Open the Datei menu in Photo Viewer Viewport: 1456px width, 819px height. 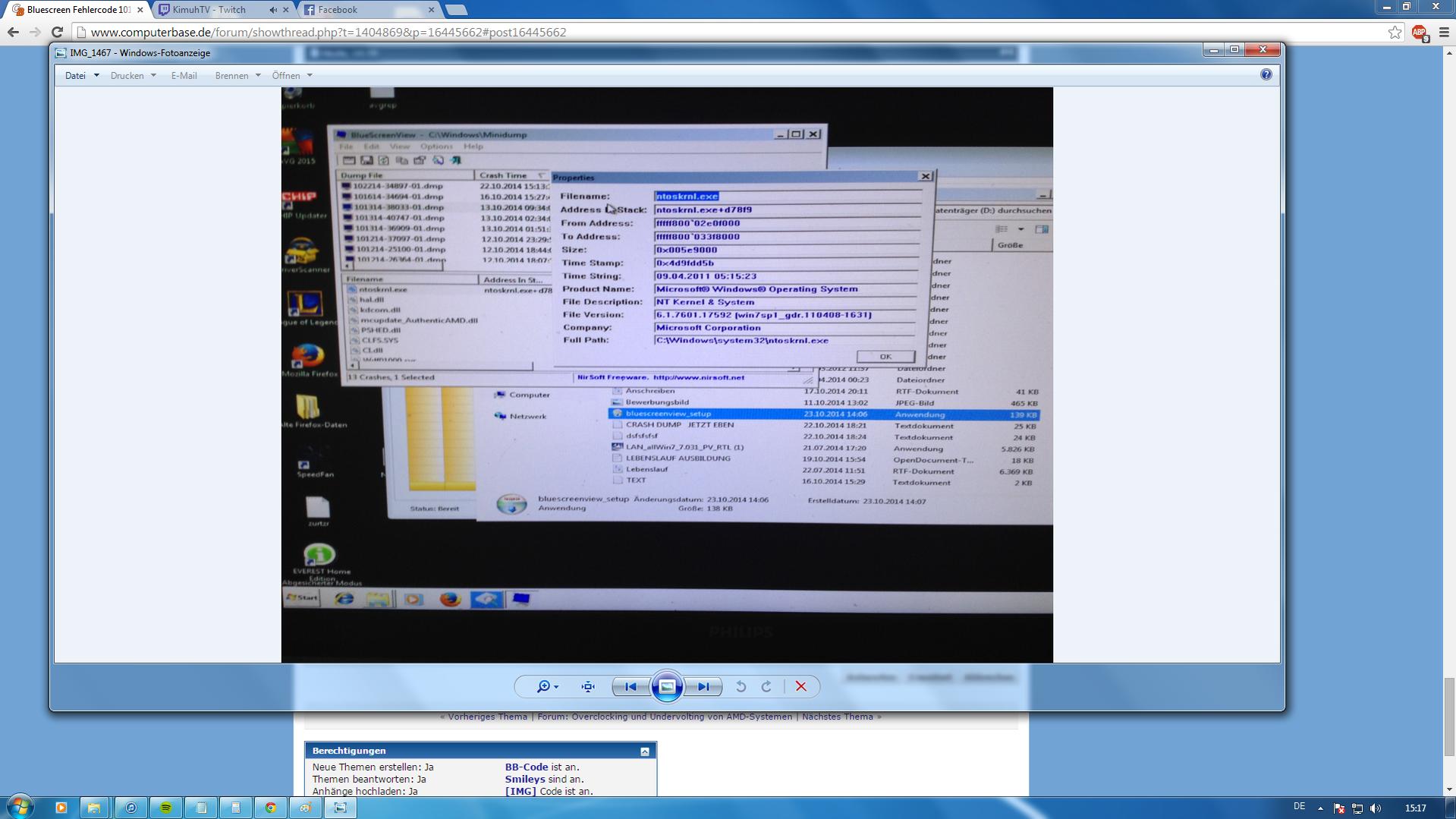click(82, 75)
